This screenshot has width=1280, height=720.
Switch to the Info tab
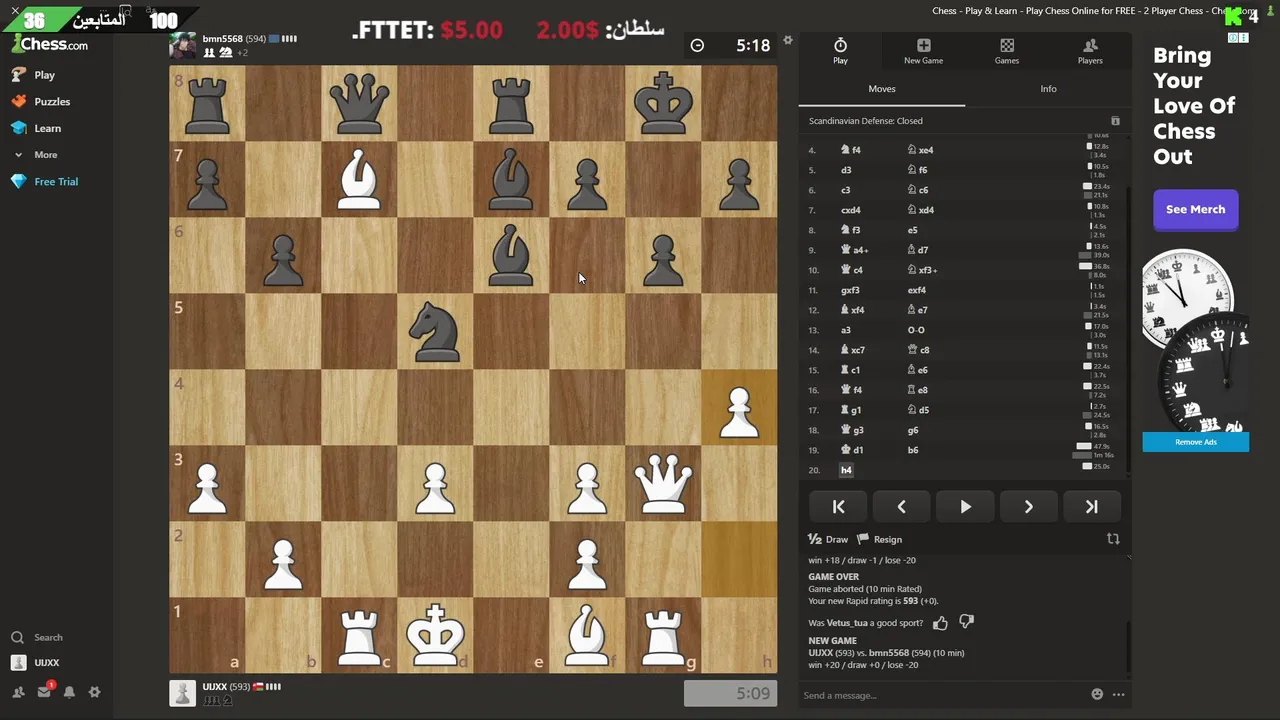pos(1048,89)
